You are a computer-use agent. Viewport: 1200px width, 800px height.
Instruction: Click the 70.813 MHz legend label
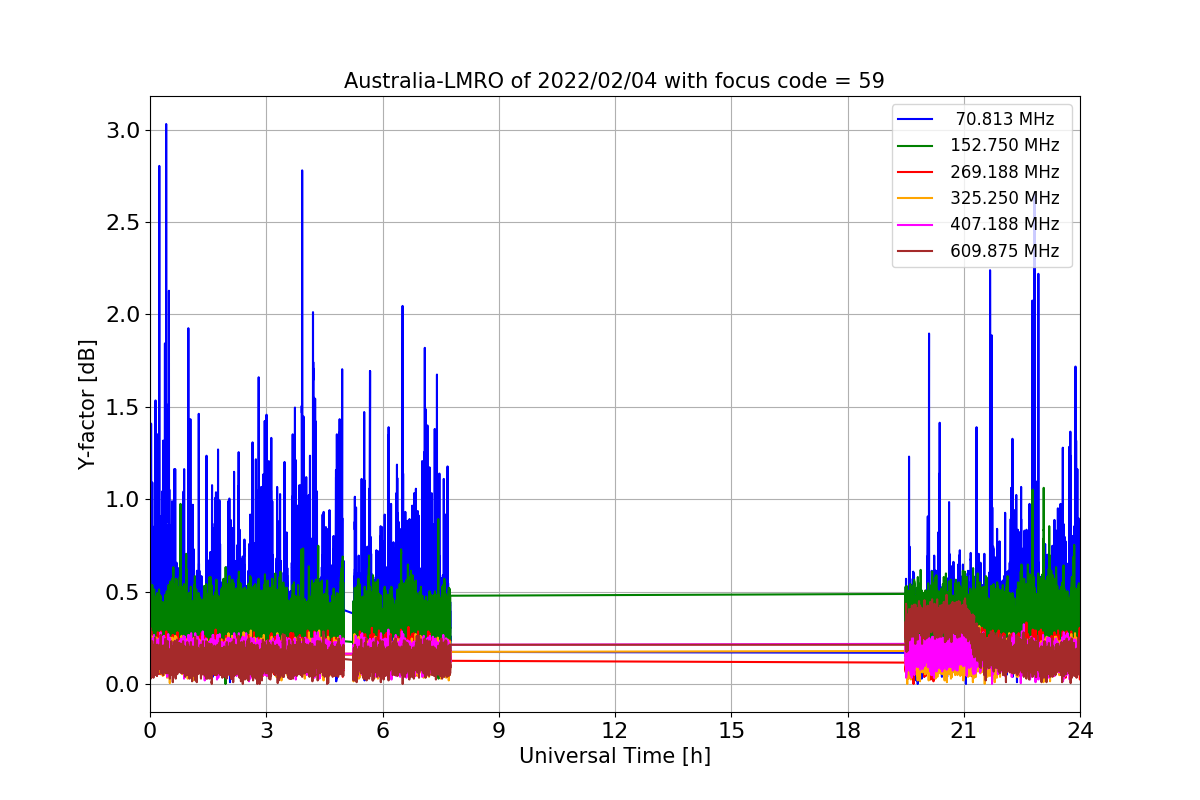1005,119
